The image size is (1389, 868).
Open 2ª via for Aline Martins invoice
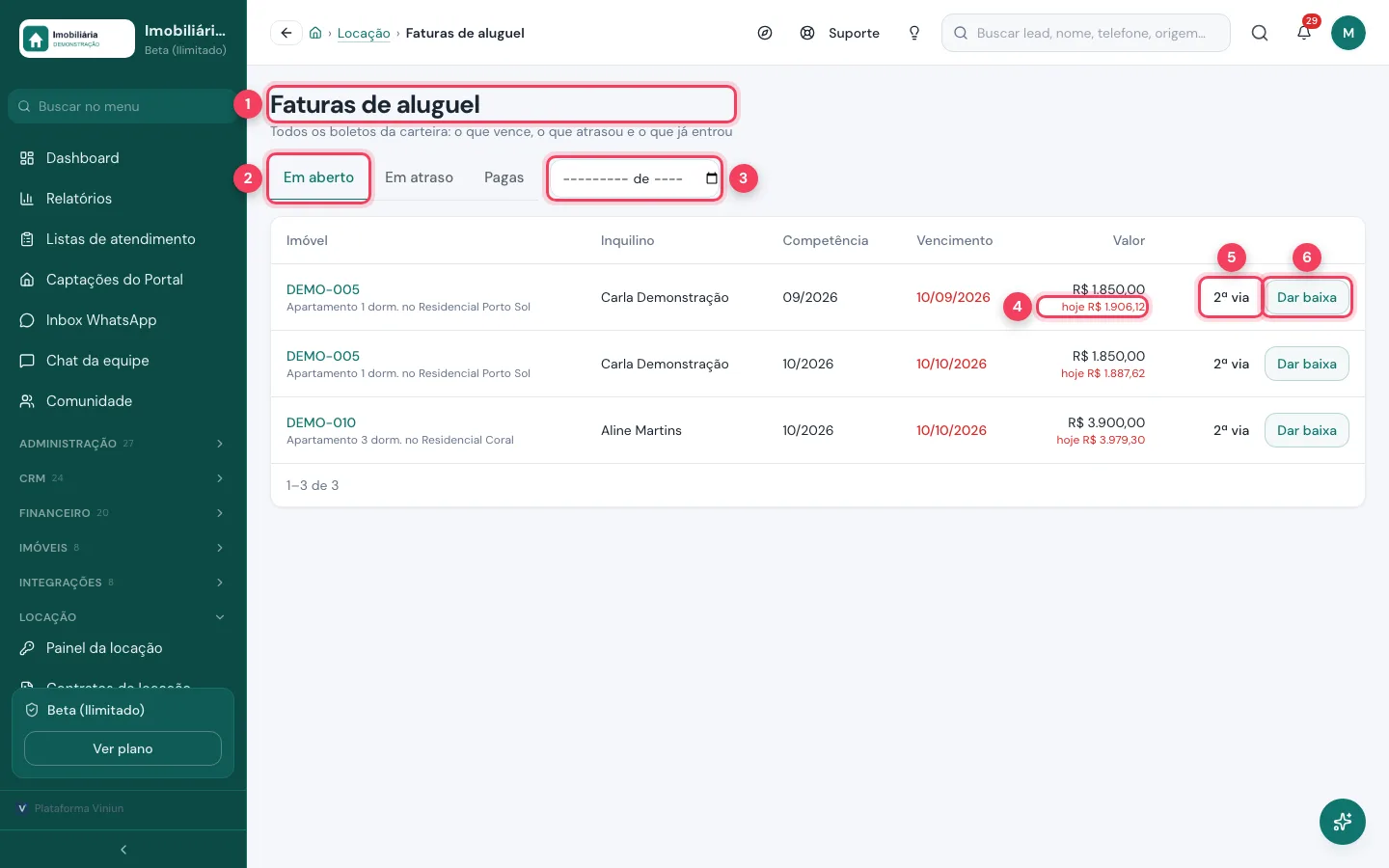tap(1231, 430)
